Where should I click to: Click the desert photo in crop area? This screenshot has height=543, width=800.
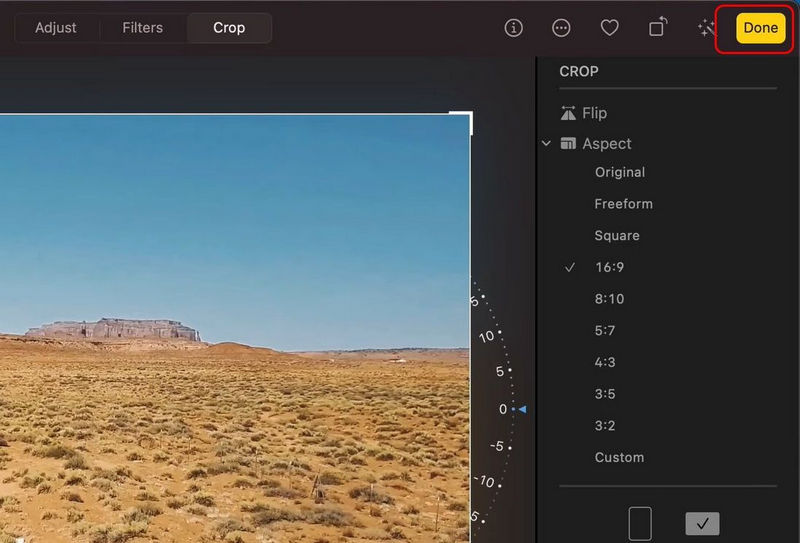coord(235,328)
